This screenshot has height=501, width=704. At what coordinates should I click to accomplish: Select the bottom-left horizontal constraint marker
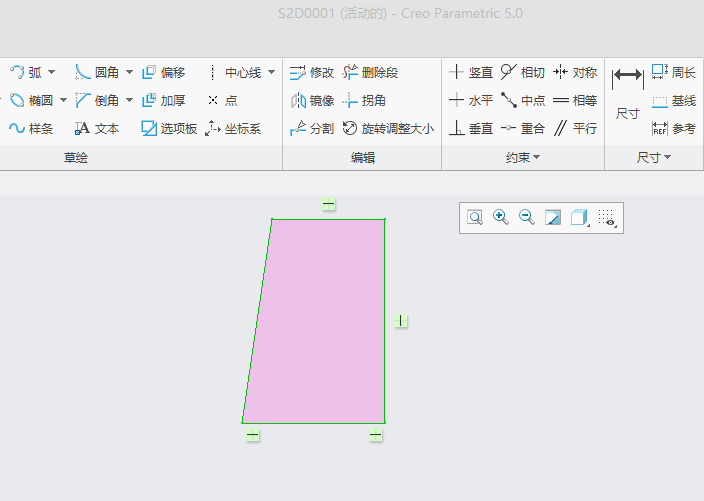pos(253,435)
